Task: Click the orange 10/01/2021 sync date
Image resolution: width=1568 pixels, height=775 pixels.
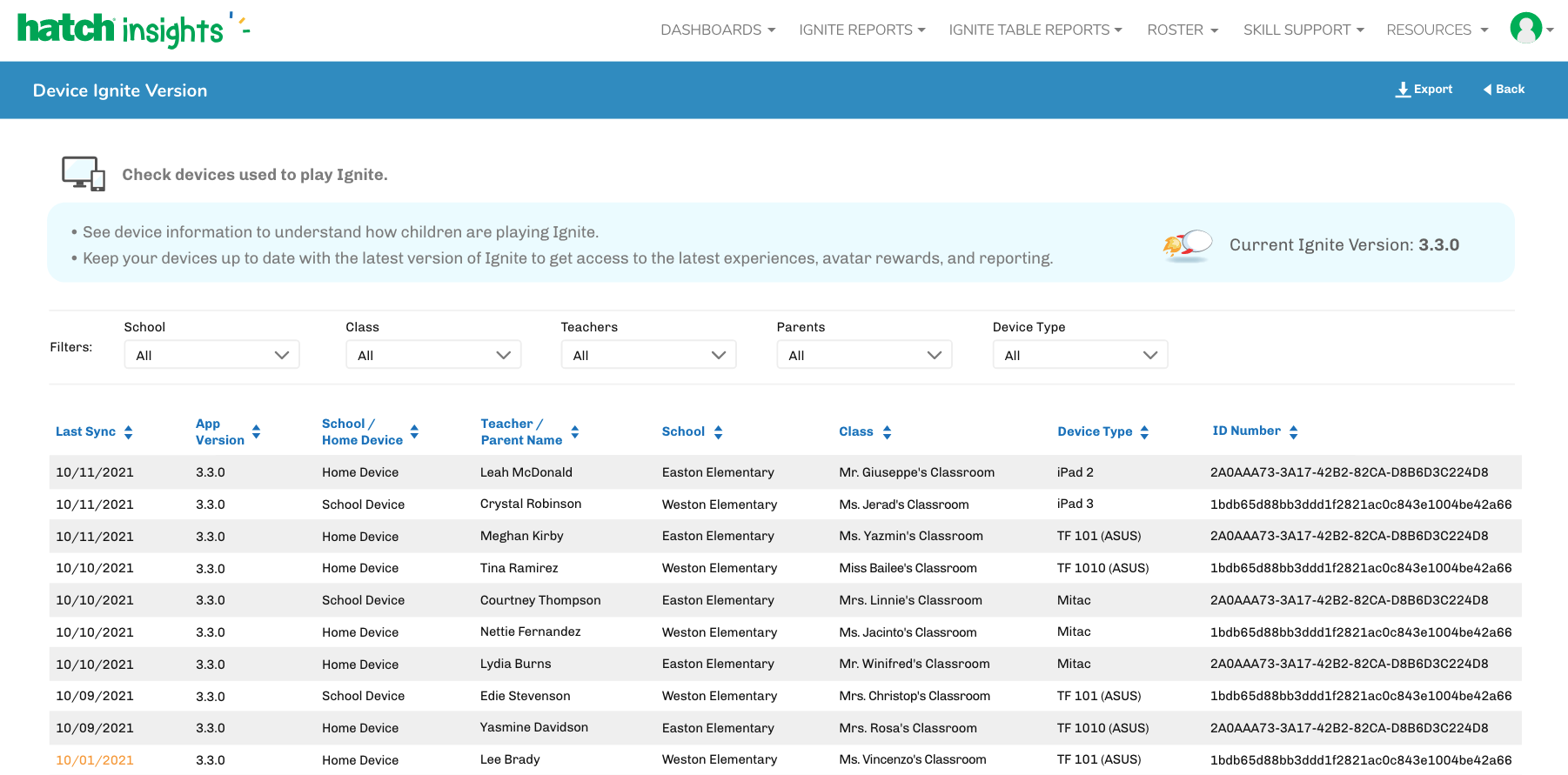Action: pyautogui.click(x=95, y=760)
